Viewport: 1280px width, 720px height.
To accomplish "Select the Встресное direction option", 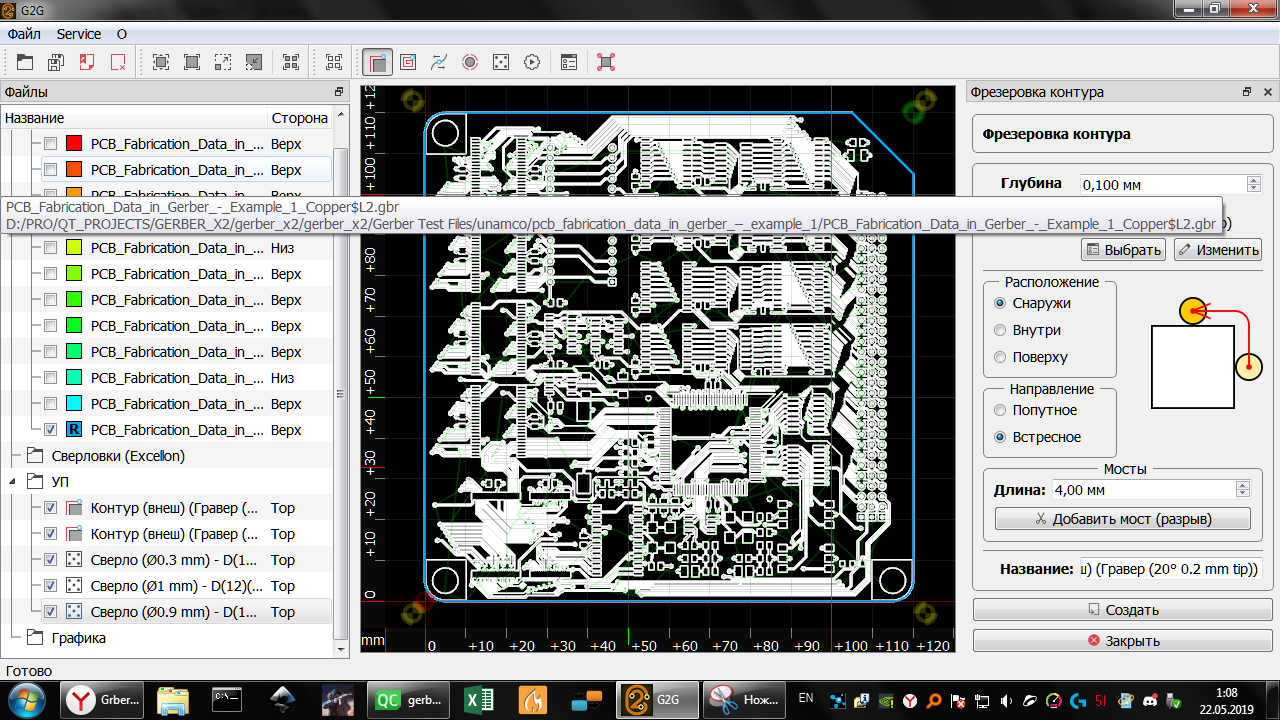I will click(x=1001, y=437).
